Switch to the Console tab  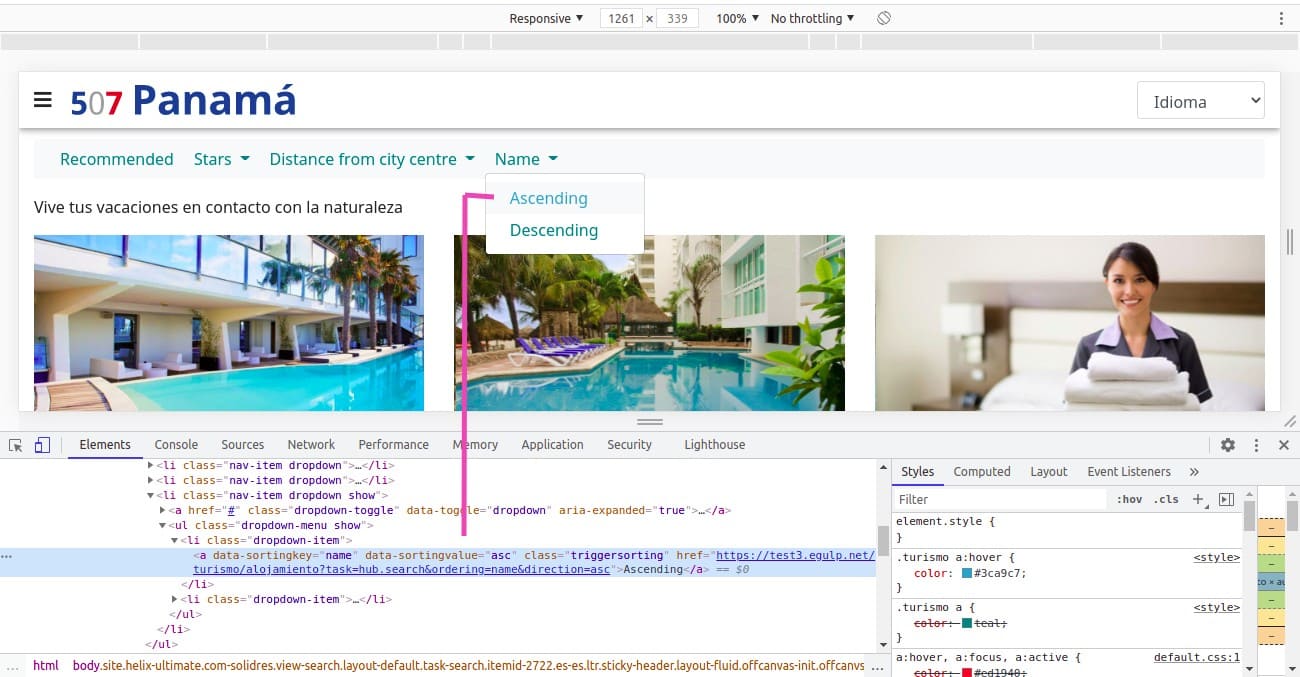click(x=176, y=445)
